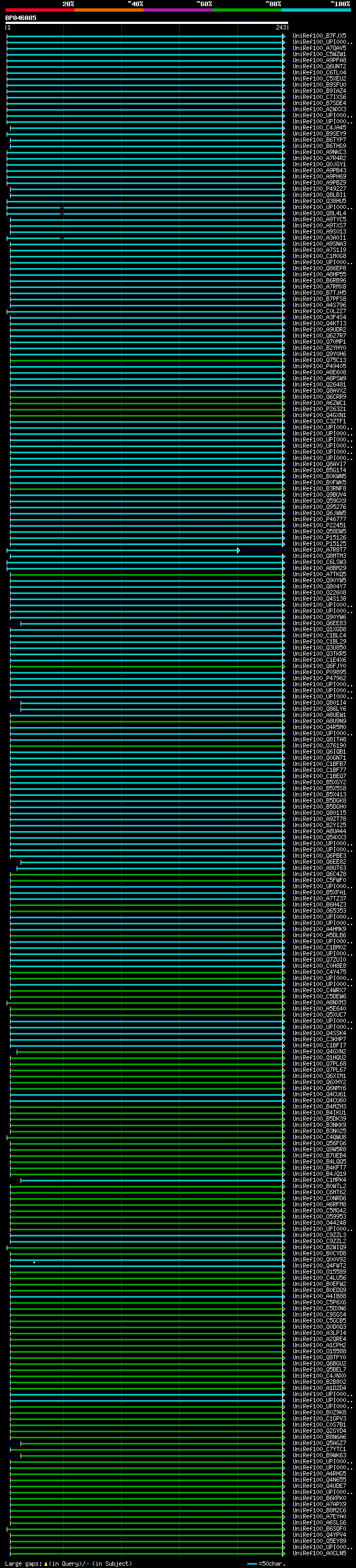Click hit label UniRef100_A7QAV5
This screenshot has height=1568, width=356.
[x=319, y=48]
